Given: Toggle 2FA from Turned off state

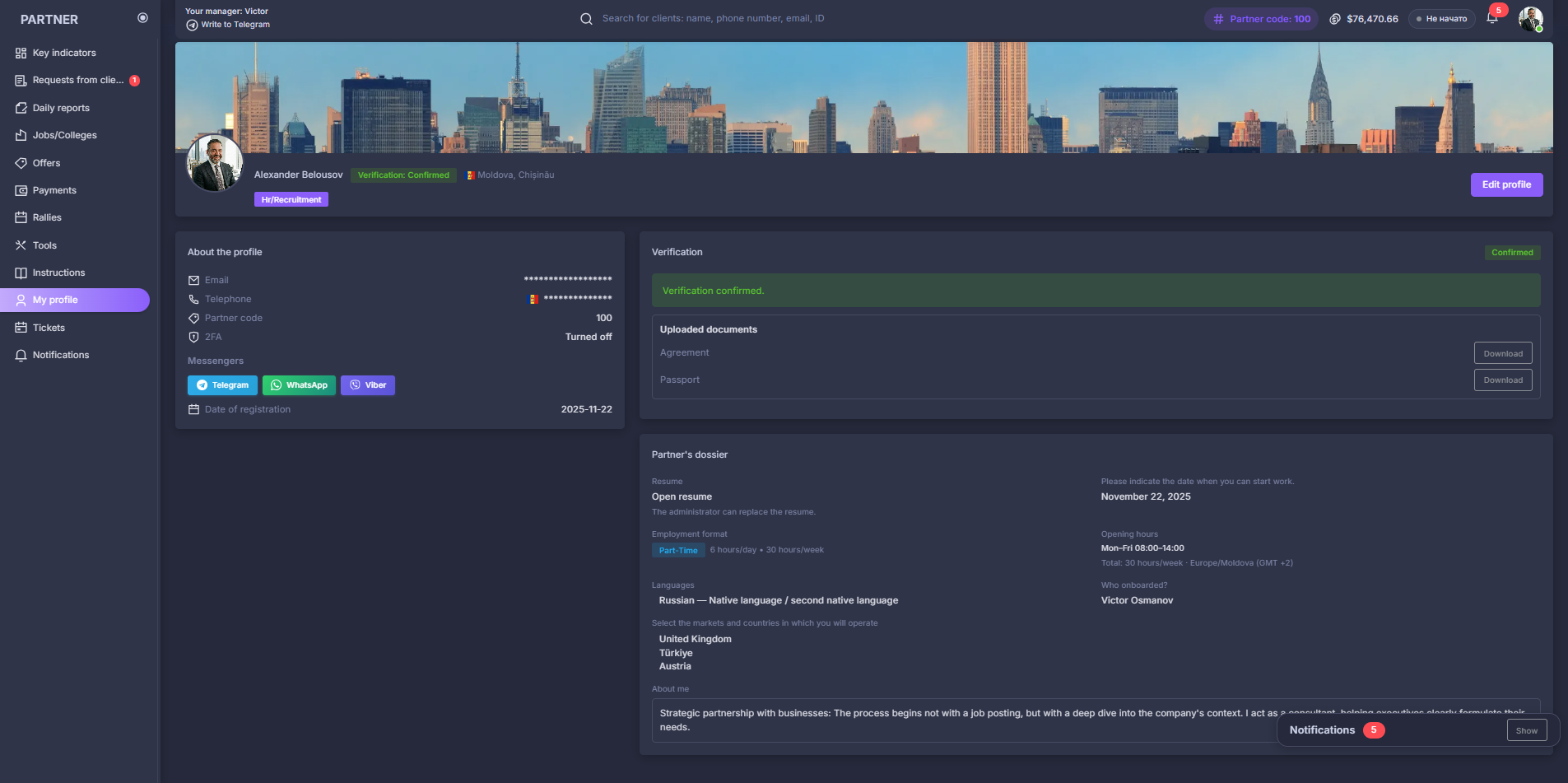Looking at the screenshot, I should 589,337.
